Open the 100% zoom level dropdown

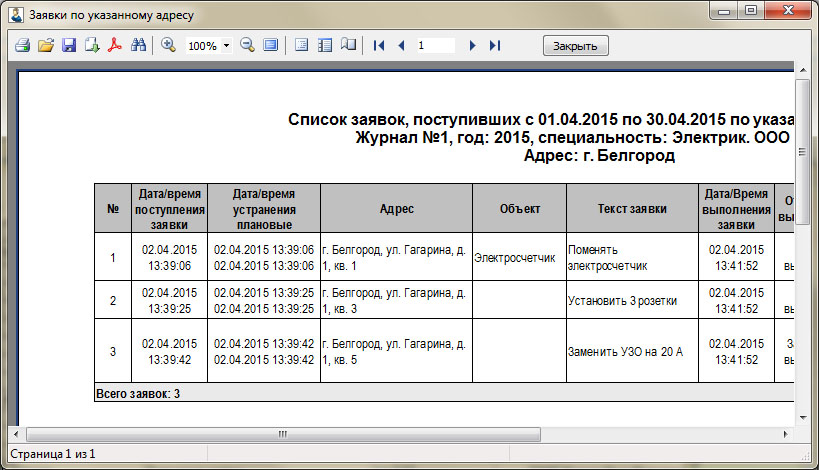226,46
